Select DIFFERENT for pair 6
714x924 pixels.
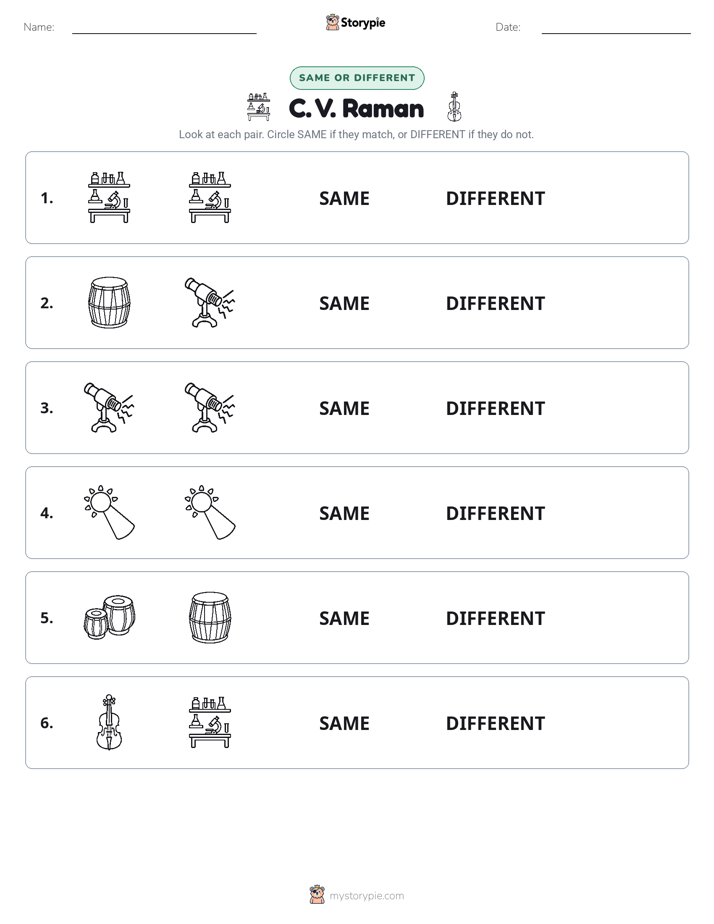pos(495,723)
